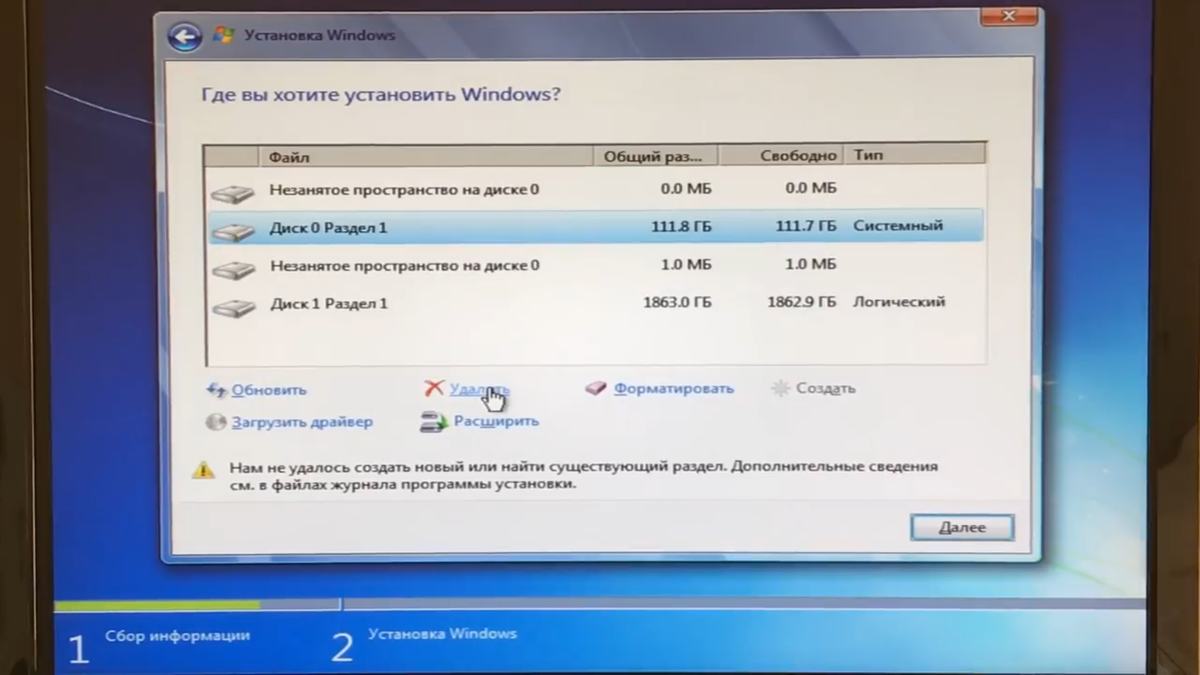Open Загрузить драйвер link

(302, 422)
